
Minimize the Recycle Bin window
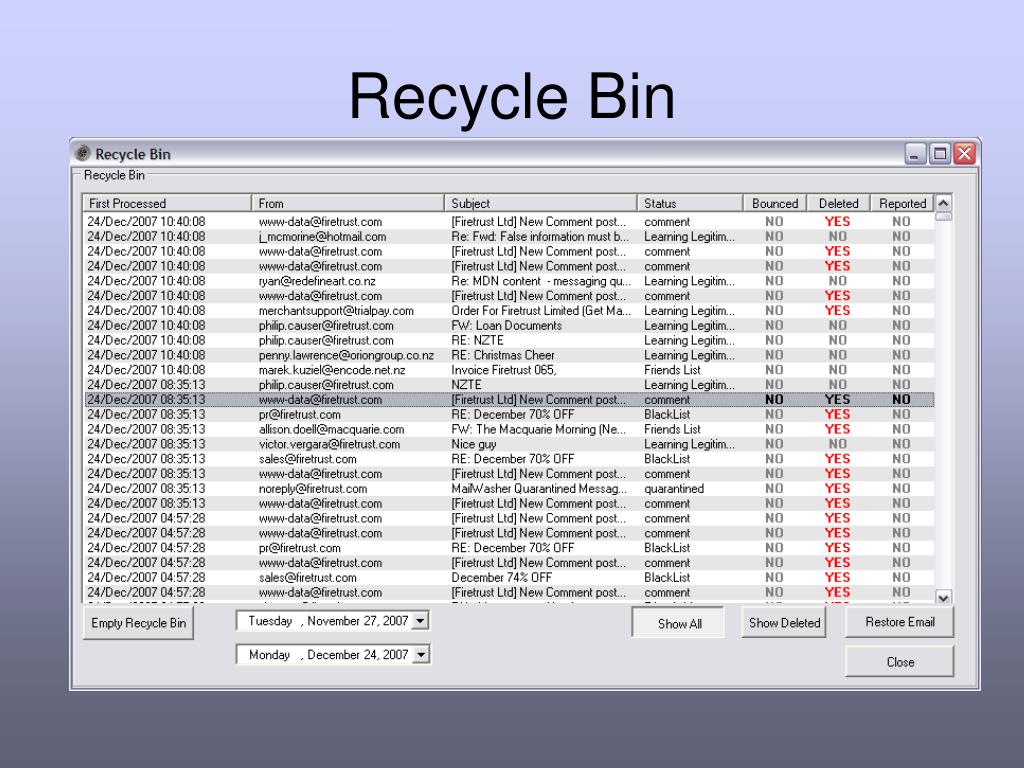915,154
